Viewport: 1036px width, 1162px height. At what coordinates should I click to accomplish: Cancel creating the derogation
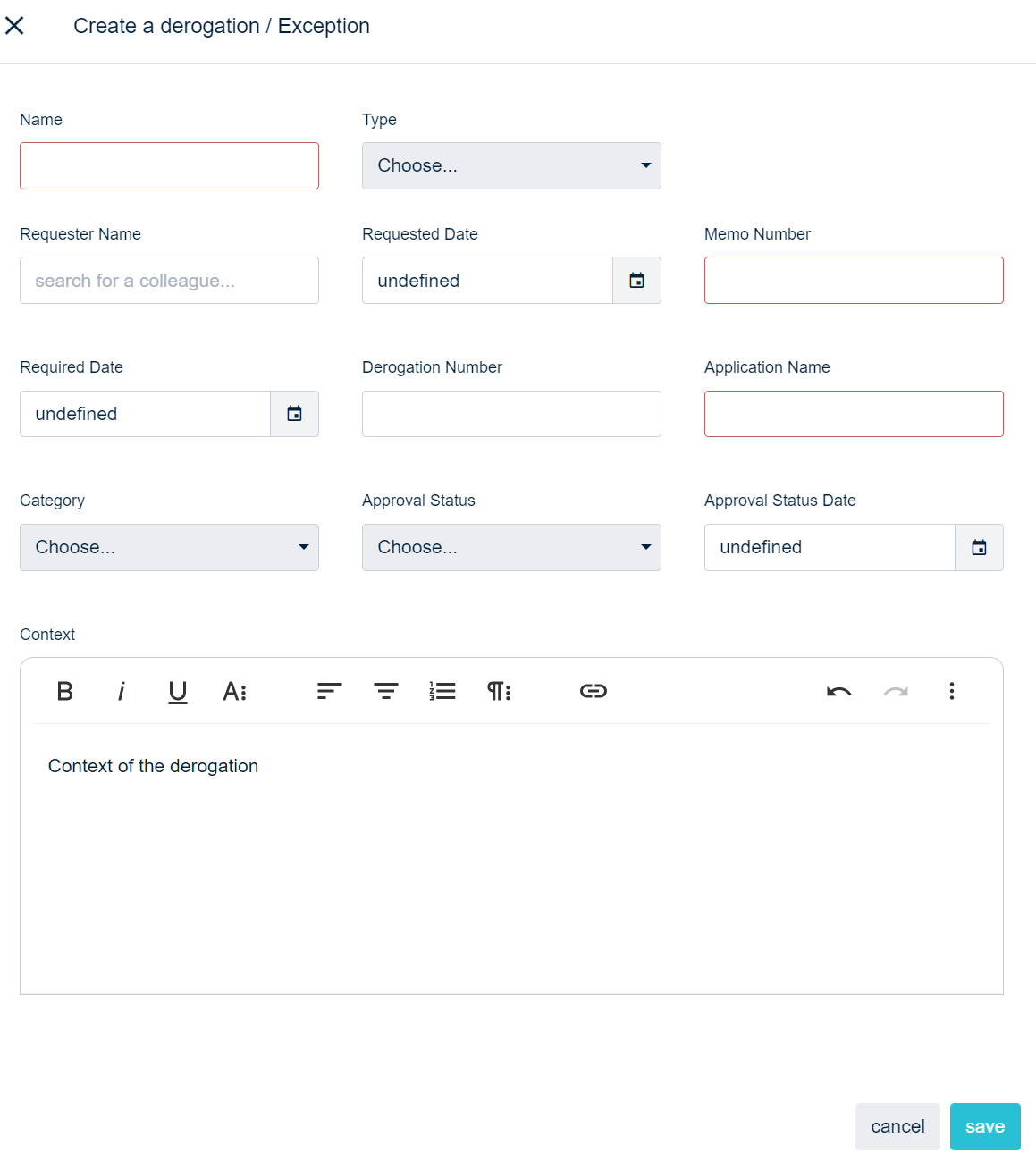(x=897, y=1126)
